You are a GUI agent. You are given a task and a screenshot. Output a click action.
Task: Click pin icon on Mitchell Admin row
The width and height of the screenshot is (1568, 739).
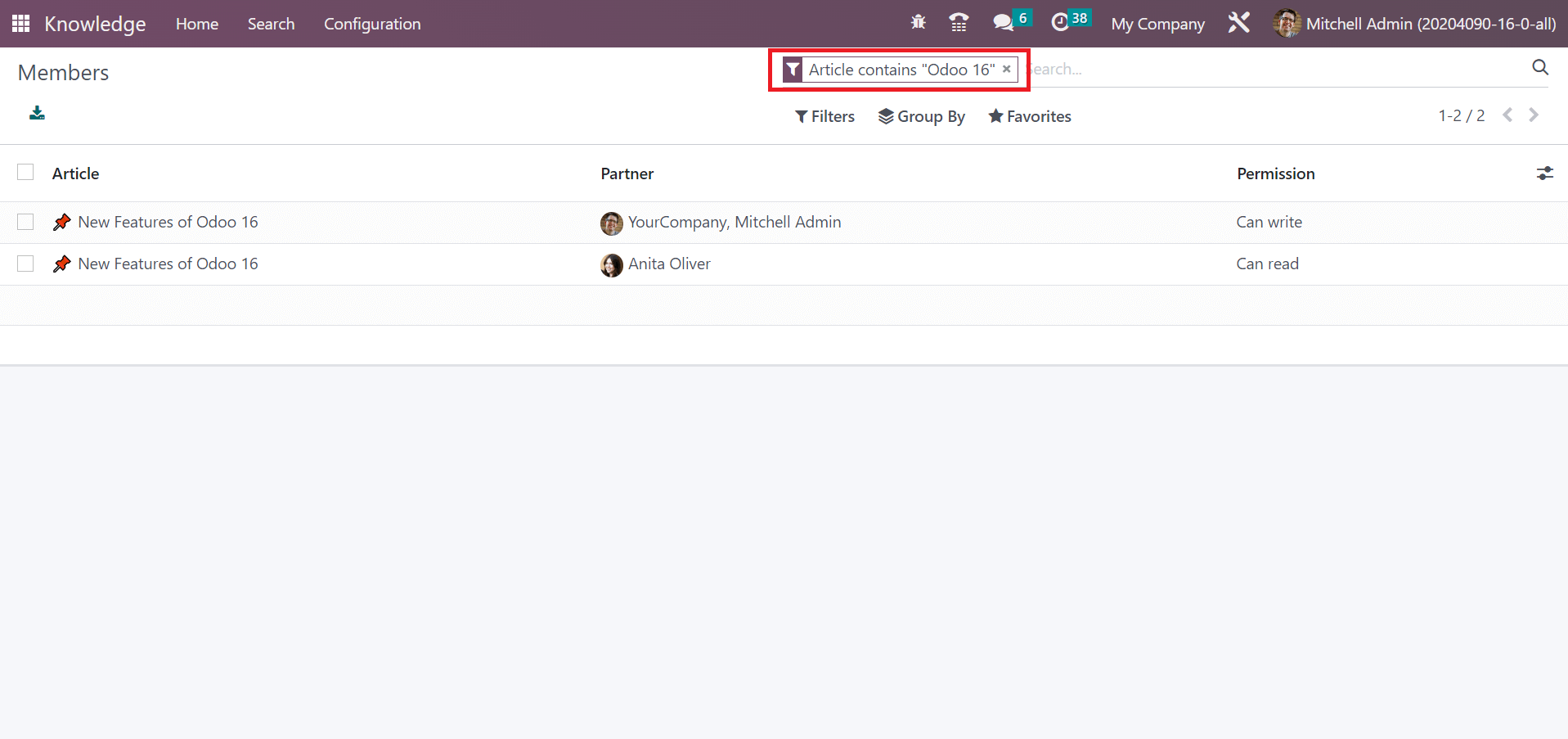(61, 222)
